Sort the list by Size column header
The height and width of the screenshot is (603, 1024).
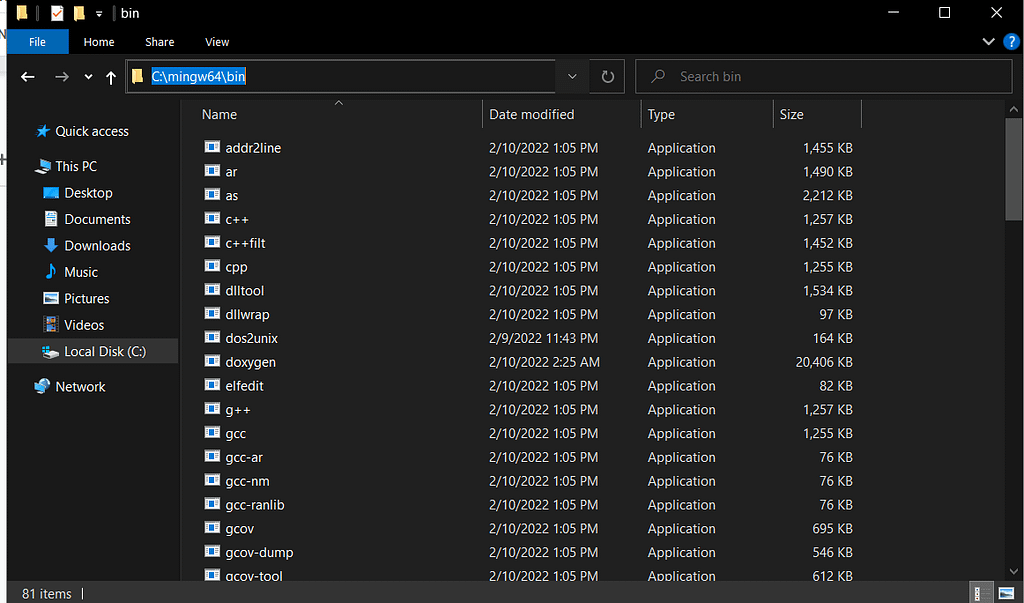792,115
